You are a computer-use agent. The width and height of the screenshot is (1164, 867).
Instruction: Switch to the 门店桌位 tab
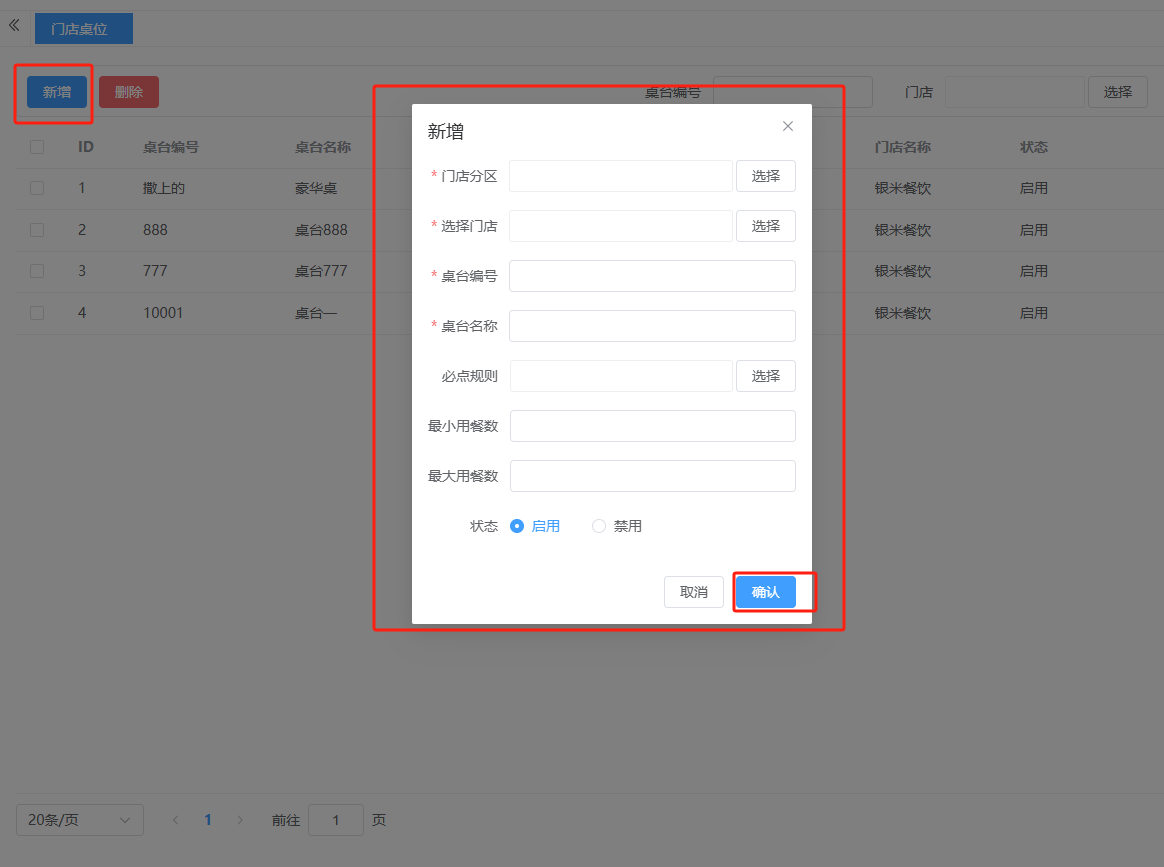(x=83, y=29)
